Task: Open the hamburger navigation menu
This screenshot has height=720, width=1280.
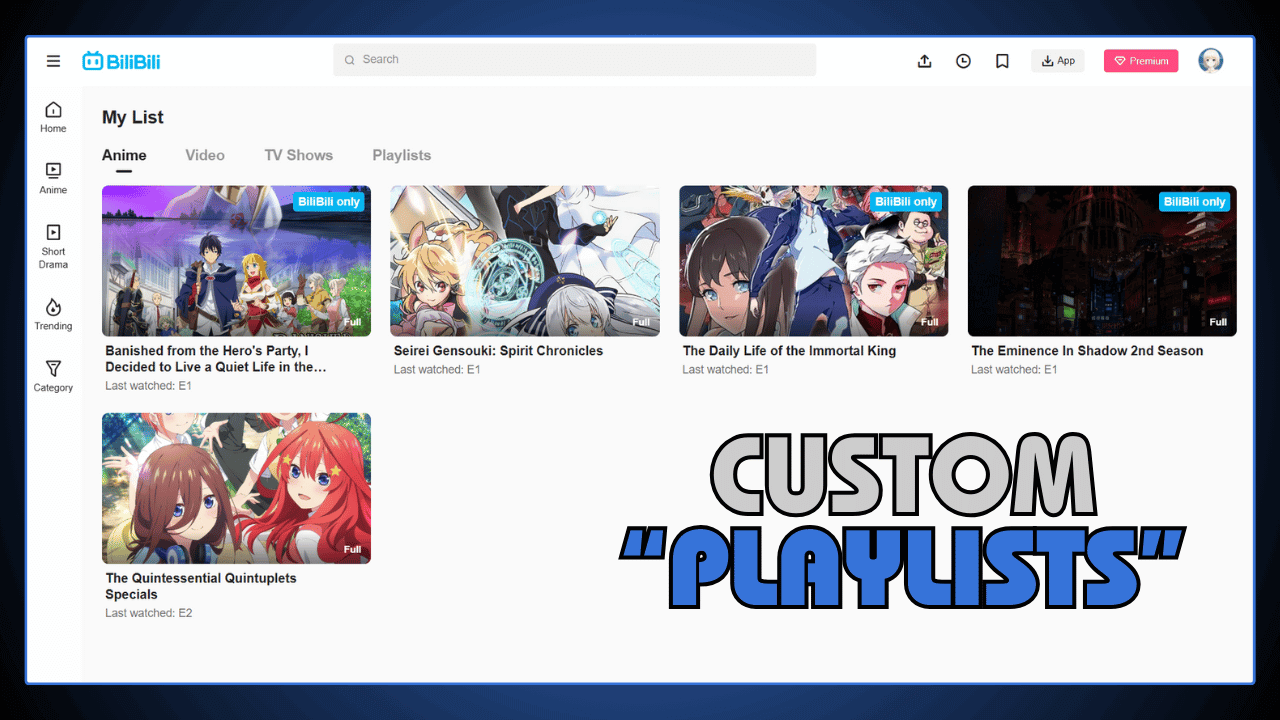Action: [x=53, y=60]
